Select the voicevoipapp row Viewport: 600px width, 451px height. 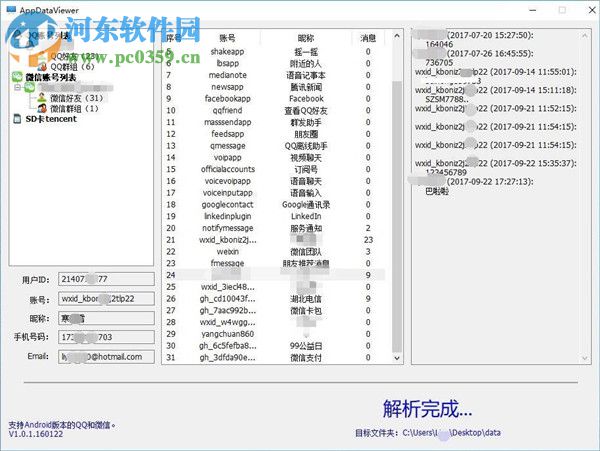274,181
